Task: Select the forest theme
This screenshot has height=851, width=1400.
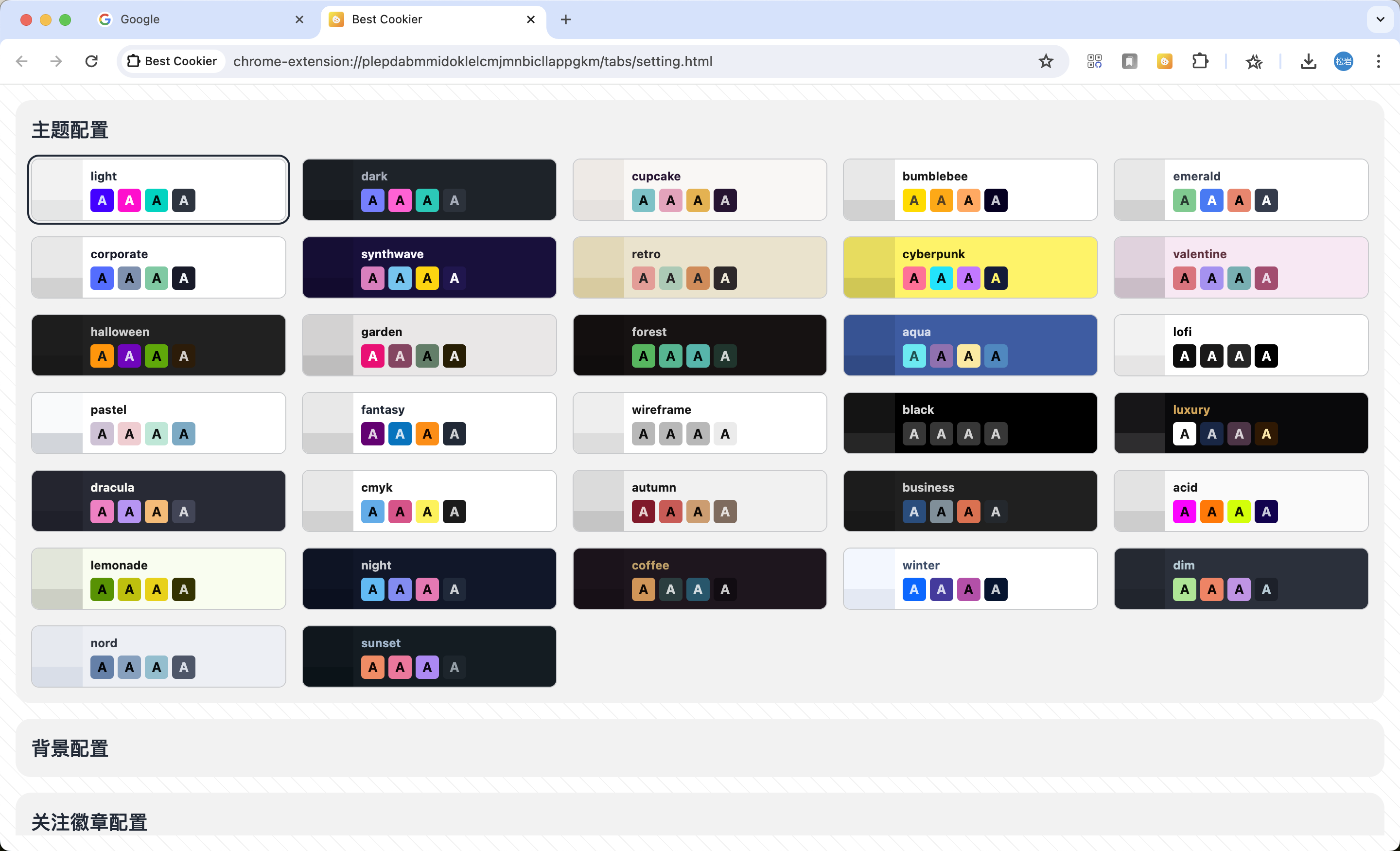Action: [x=699, y=345]
